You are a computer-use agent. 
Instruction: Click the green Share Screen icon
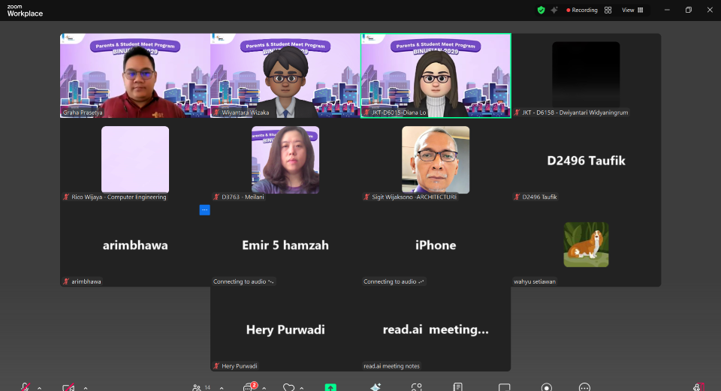click(x=331, y=387)
